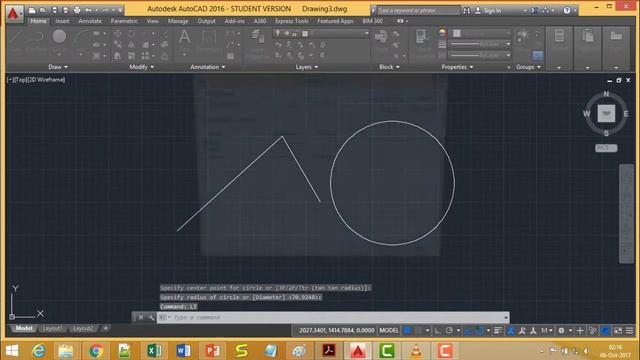Switch to the Layout2 tab
The image size is (640, 360).
[x=82, y=328]
